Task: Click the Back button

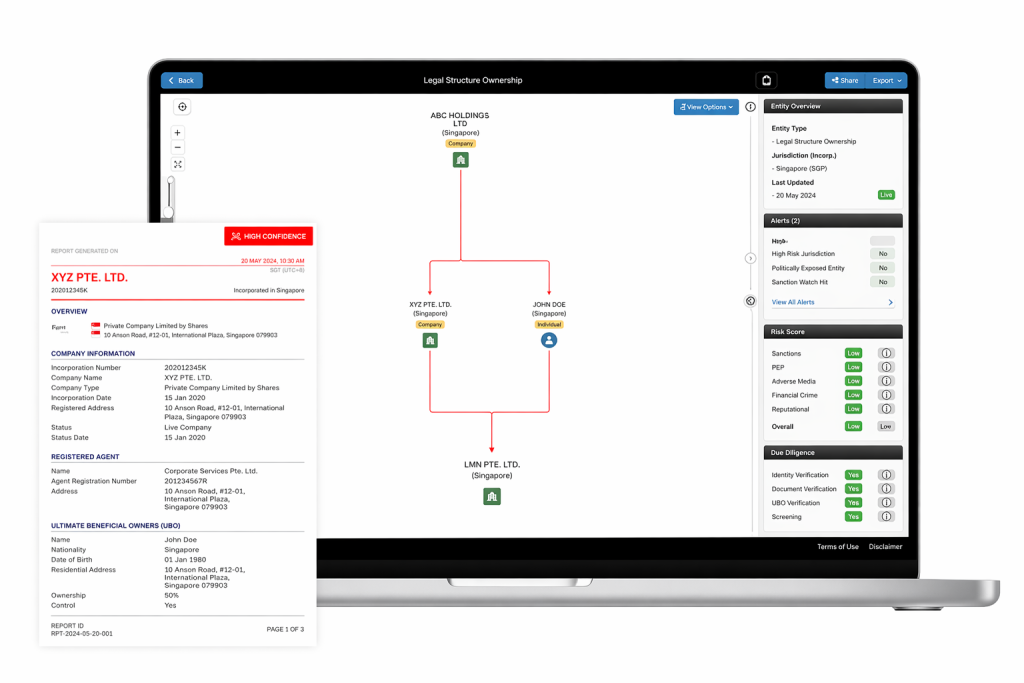Action: [x=182, y=80]
